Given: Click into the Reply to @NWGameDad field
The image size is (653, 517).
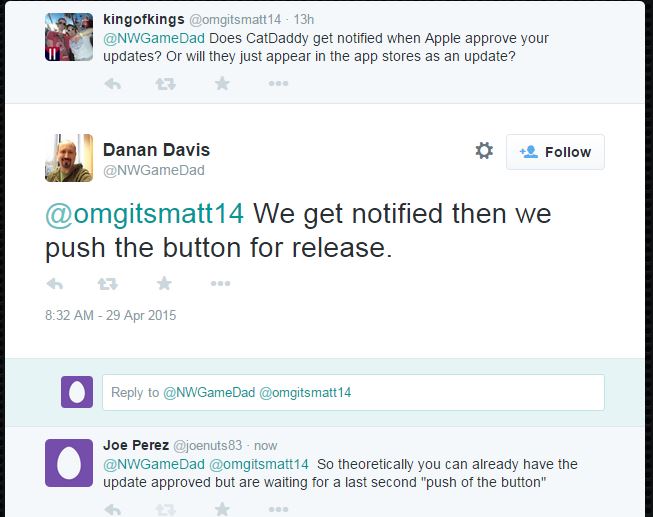Looking at the screenshot, I should [x=353, y=392].
